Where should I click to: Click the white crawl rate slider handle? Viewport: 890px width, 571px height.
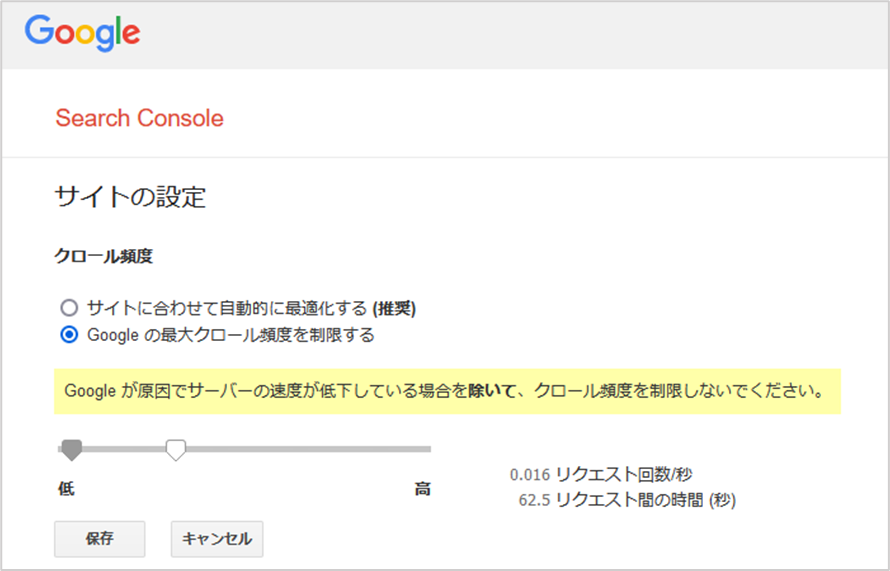click(176, 450)
